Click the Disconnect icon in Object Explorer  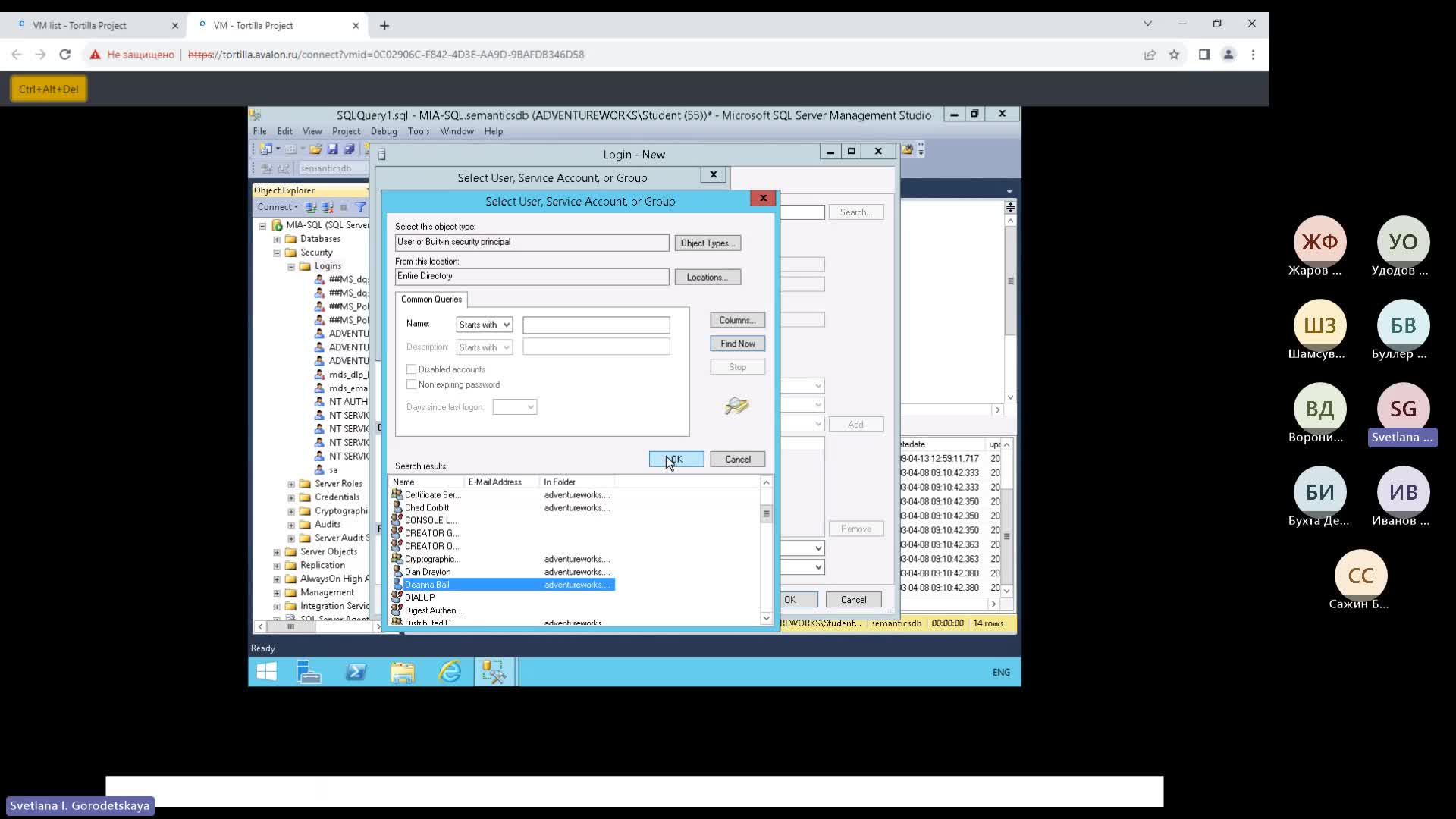click(328, 207)
